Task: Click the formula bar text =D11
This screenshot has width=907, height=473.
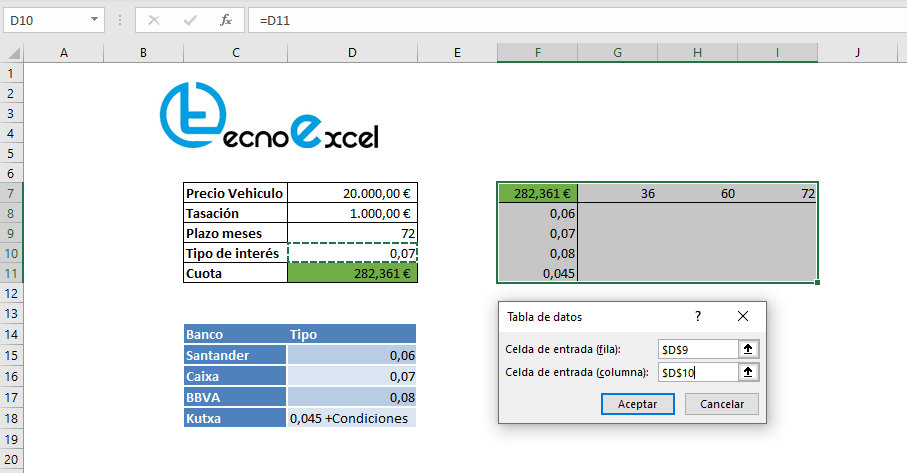Action: [275, 21]
